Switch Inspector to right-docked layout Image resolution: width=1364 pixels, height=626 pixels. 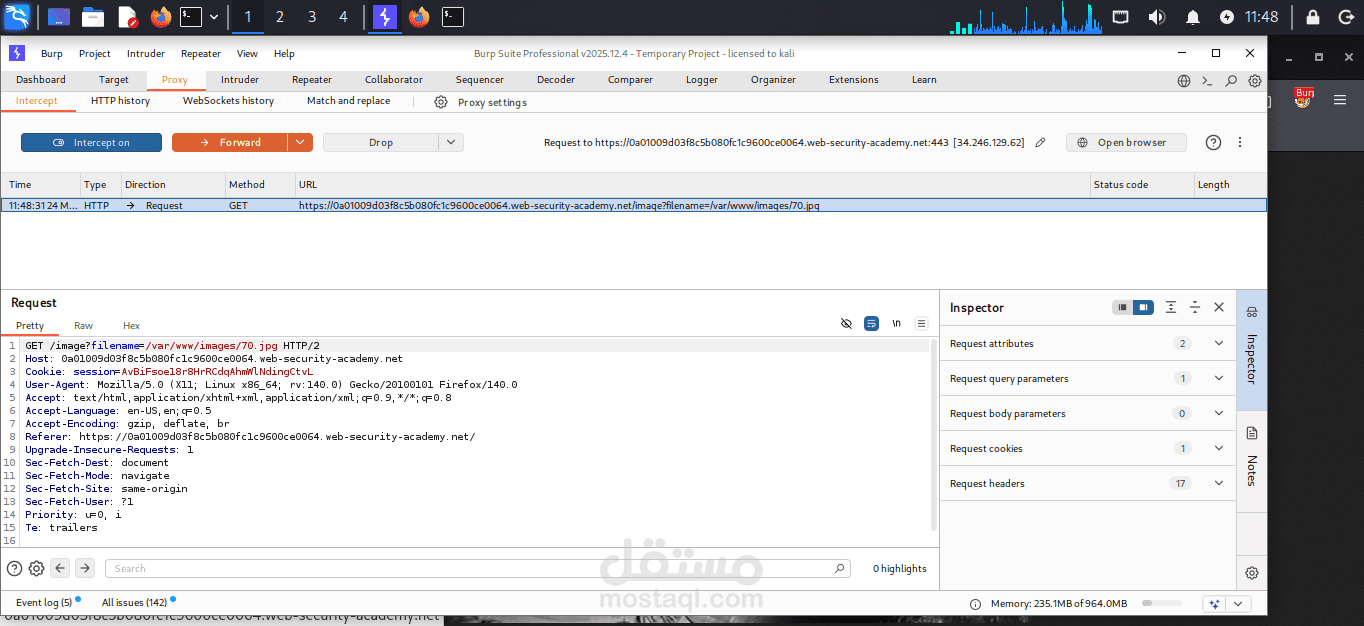[1143, 308]
